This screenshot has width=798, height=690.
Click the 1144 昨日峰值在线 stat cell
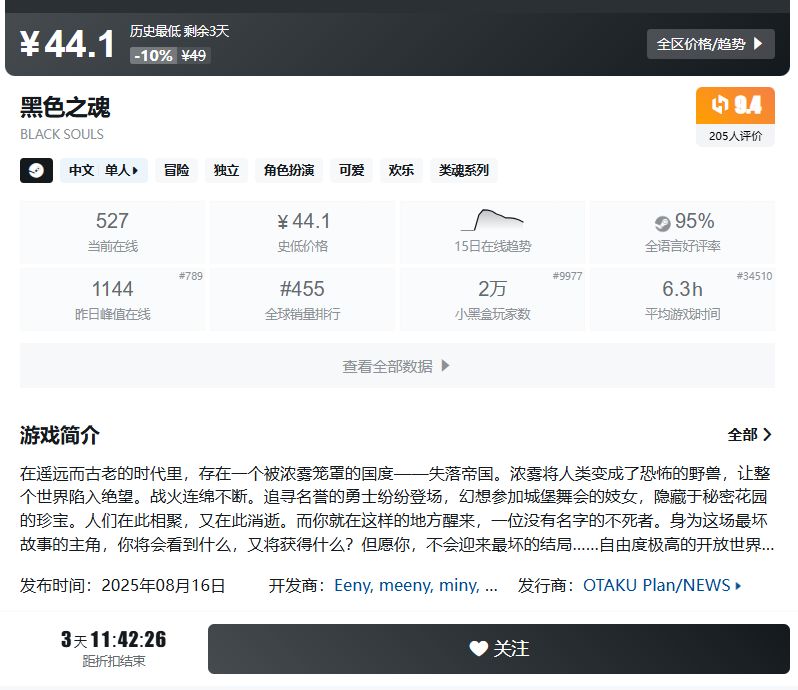click(x=112, y=300)
